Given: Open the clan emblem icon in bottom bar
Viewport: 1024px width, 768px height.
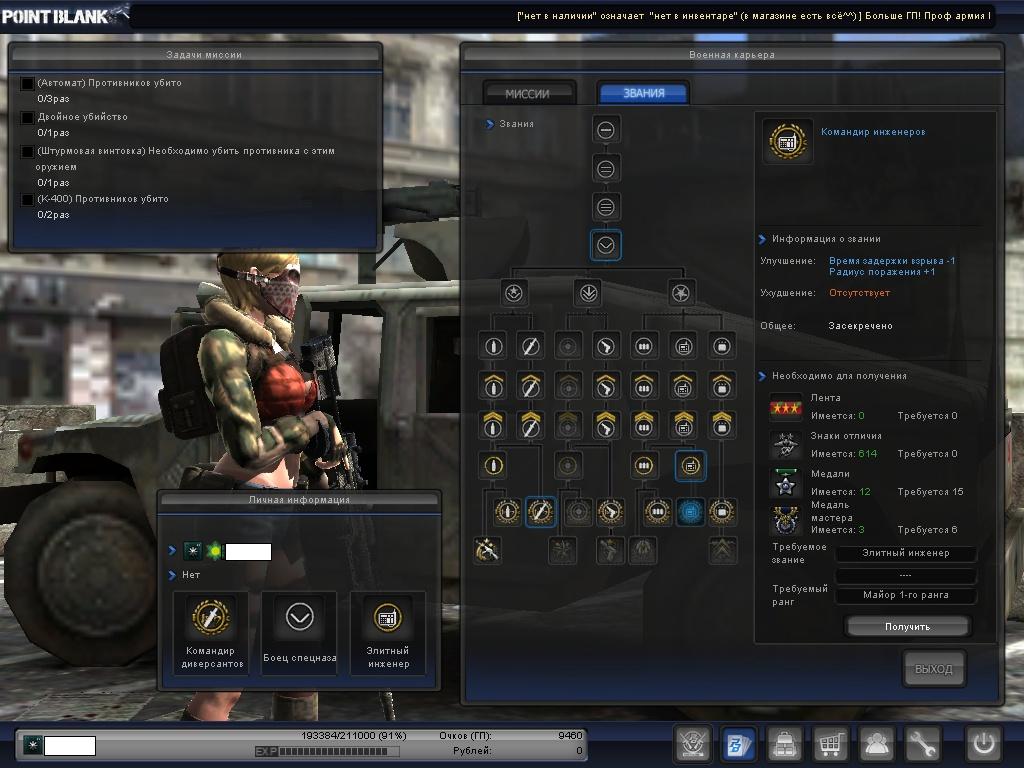Looking at the screenshot, I should point(693,745).
